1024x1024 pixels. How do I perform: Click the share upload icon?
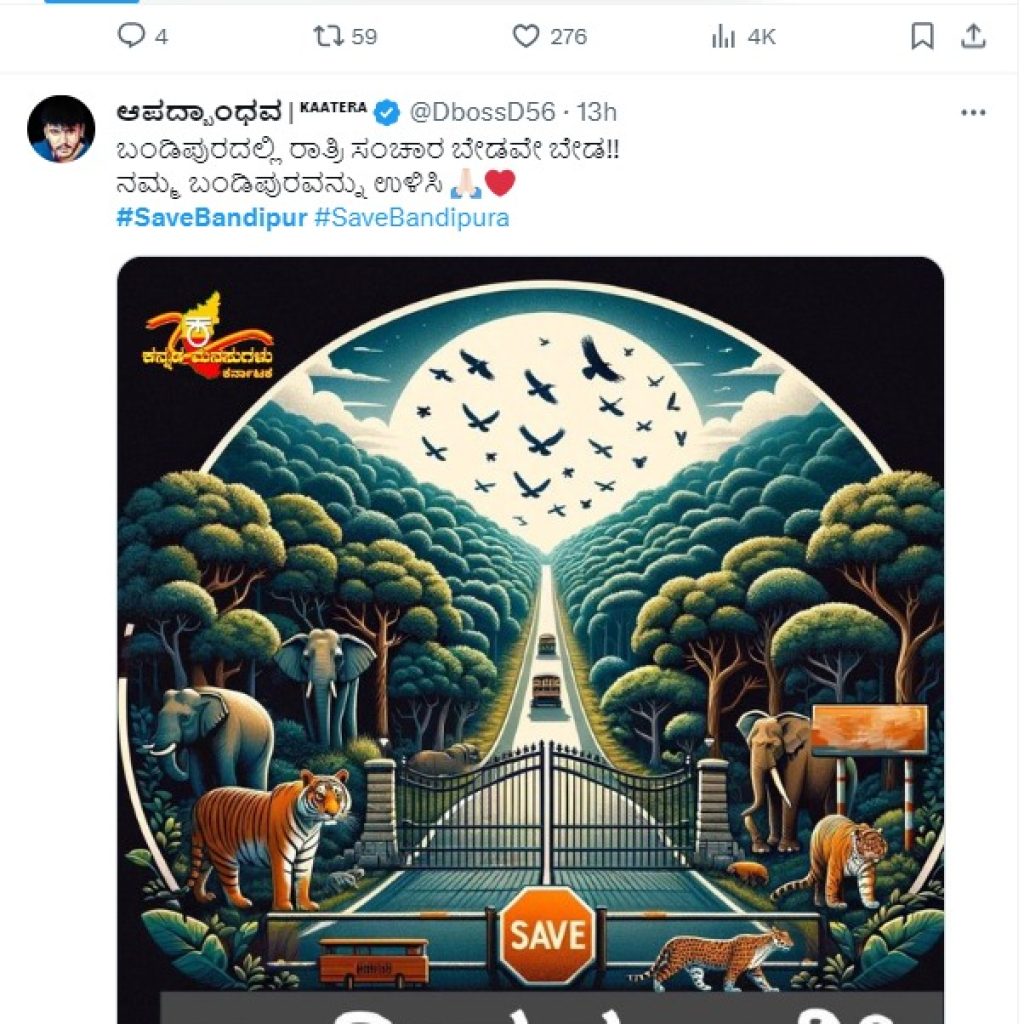972,37
